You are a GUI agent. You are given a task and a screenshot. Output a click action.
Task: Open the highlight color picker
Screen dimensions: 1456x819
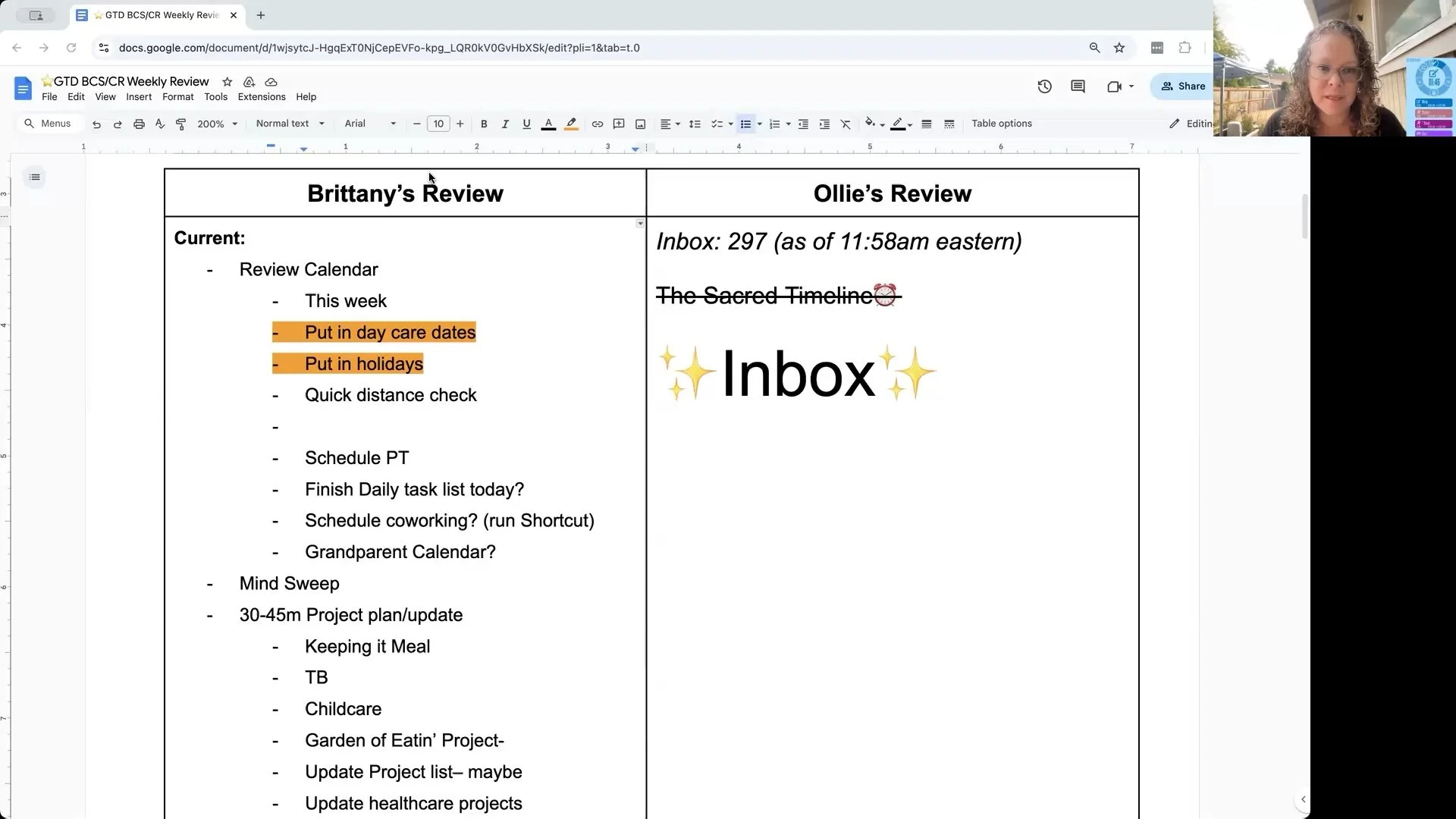(x=571, y=124)
